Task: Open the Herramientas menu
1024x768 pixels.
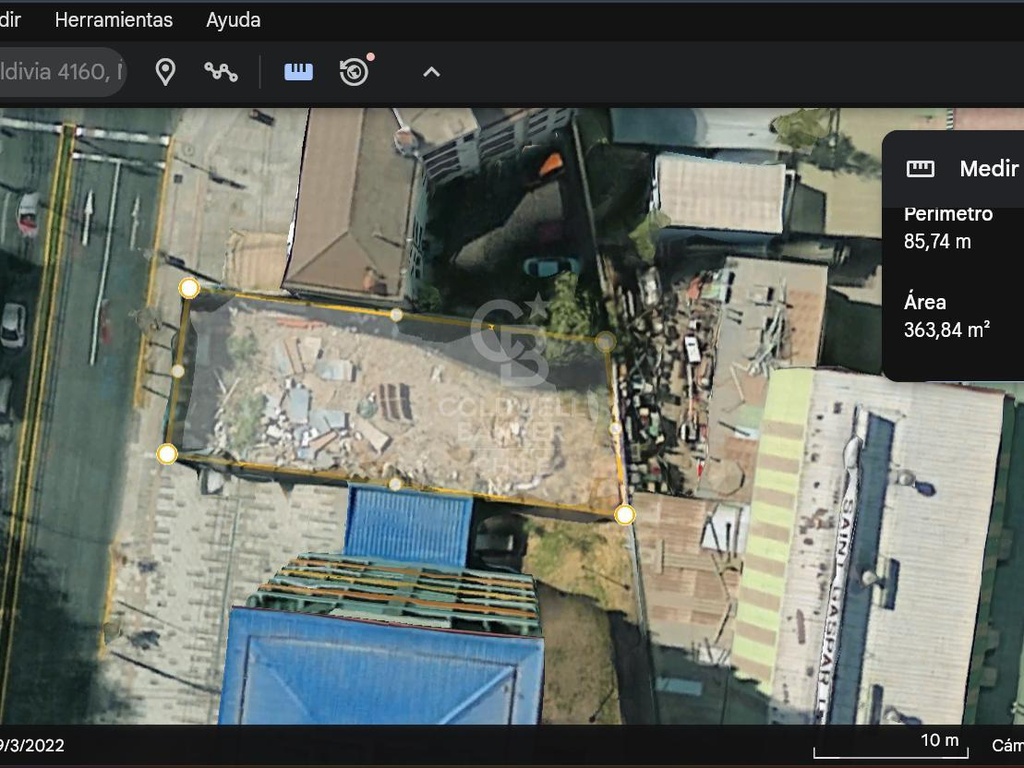Action: 114,20
